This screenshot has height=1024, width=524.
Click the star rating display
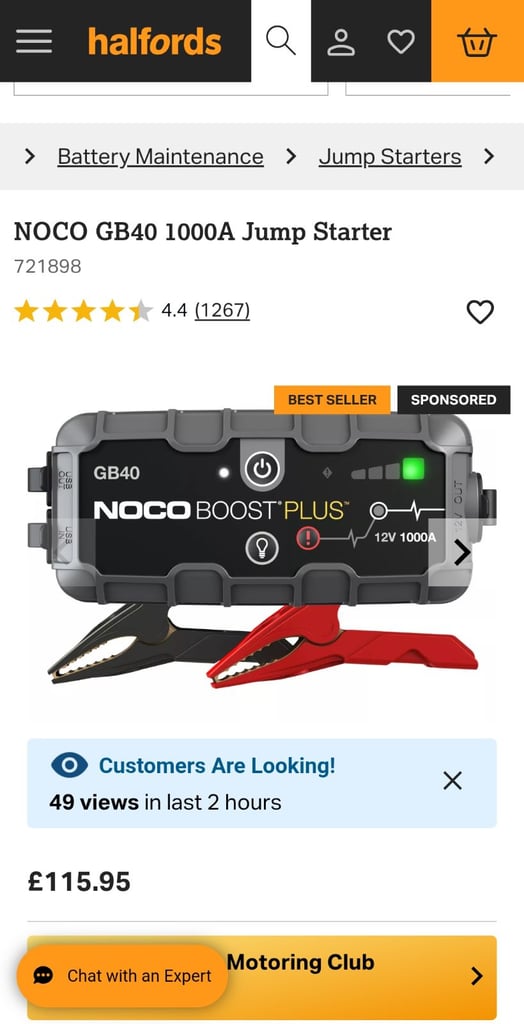click(x=84, y=312)
